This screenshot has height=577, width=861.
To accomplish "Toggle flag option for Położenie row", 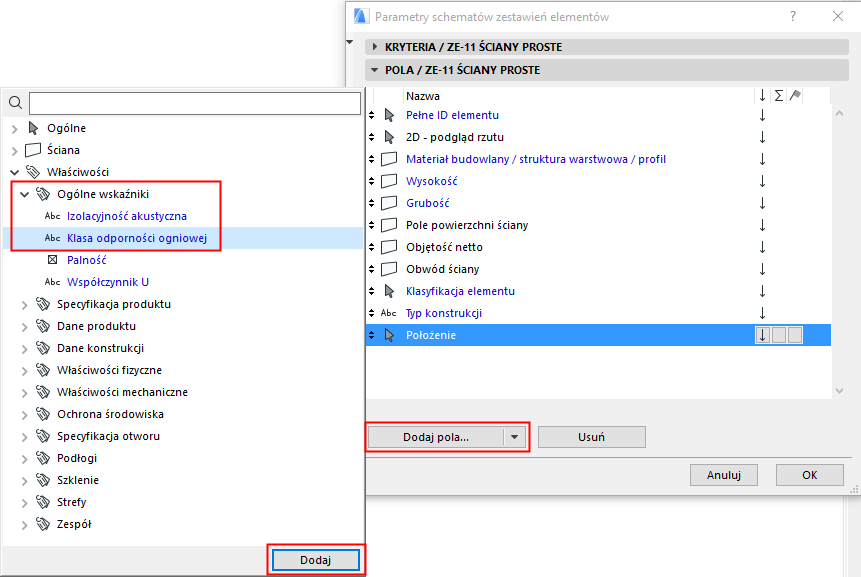I will (x=795, y=335).
